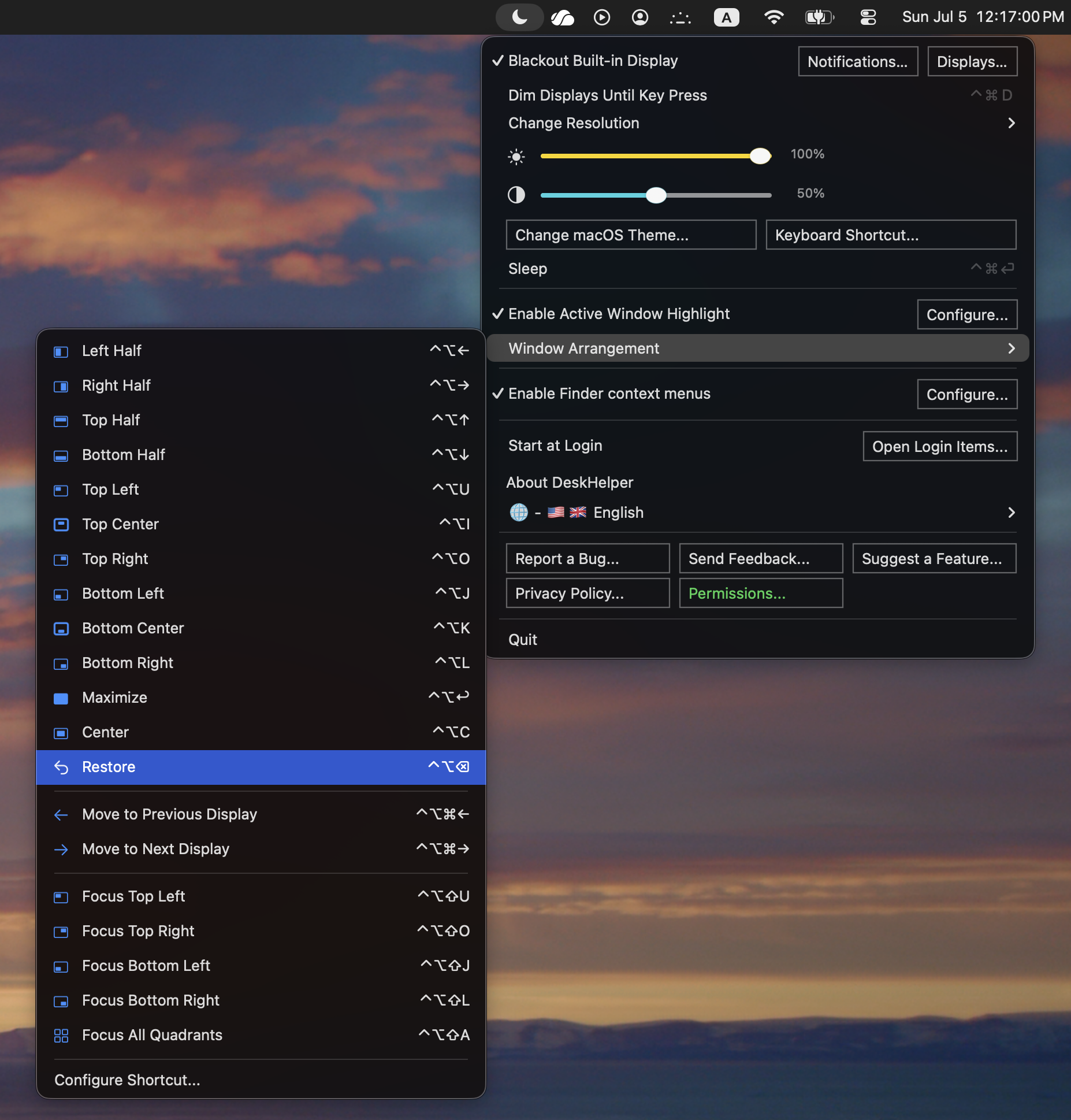Viewport: 1071px width, 1120px height.
Task: Disable Enable Active Window Highlight
Action: 611,314
